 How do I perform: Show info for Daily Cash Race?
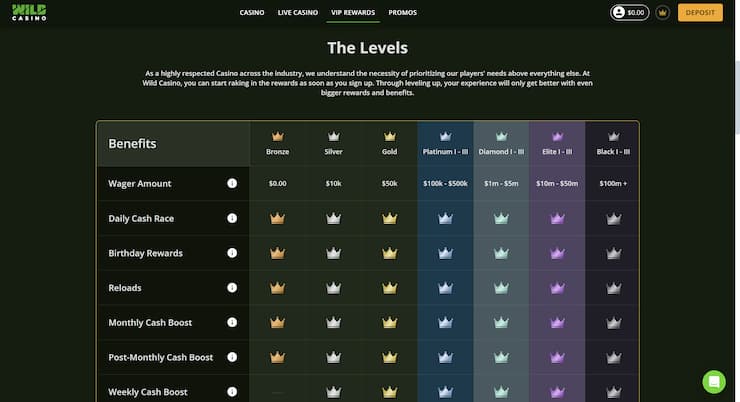(232, 218)
